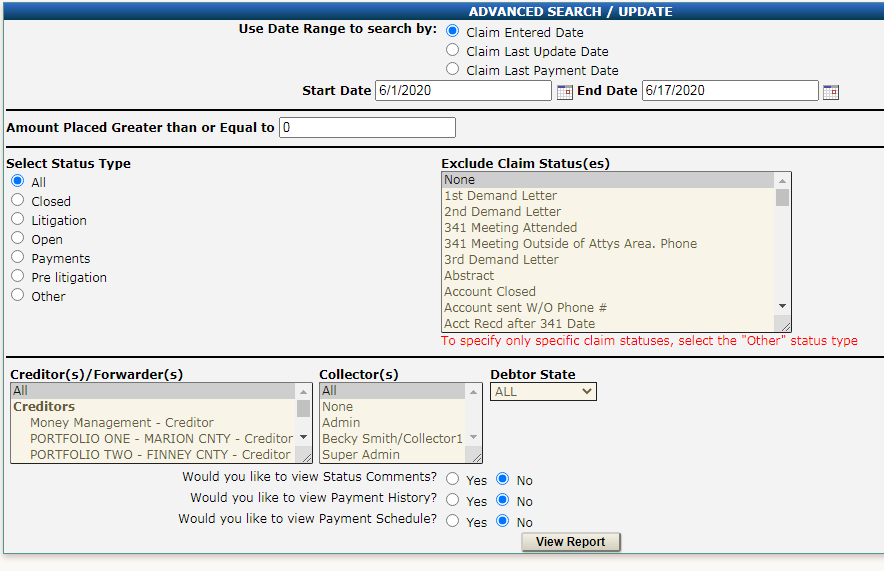Choose the Open status type radio
Screen dimensions: 884x571
17,238
